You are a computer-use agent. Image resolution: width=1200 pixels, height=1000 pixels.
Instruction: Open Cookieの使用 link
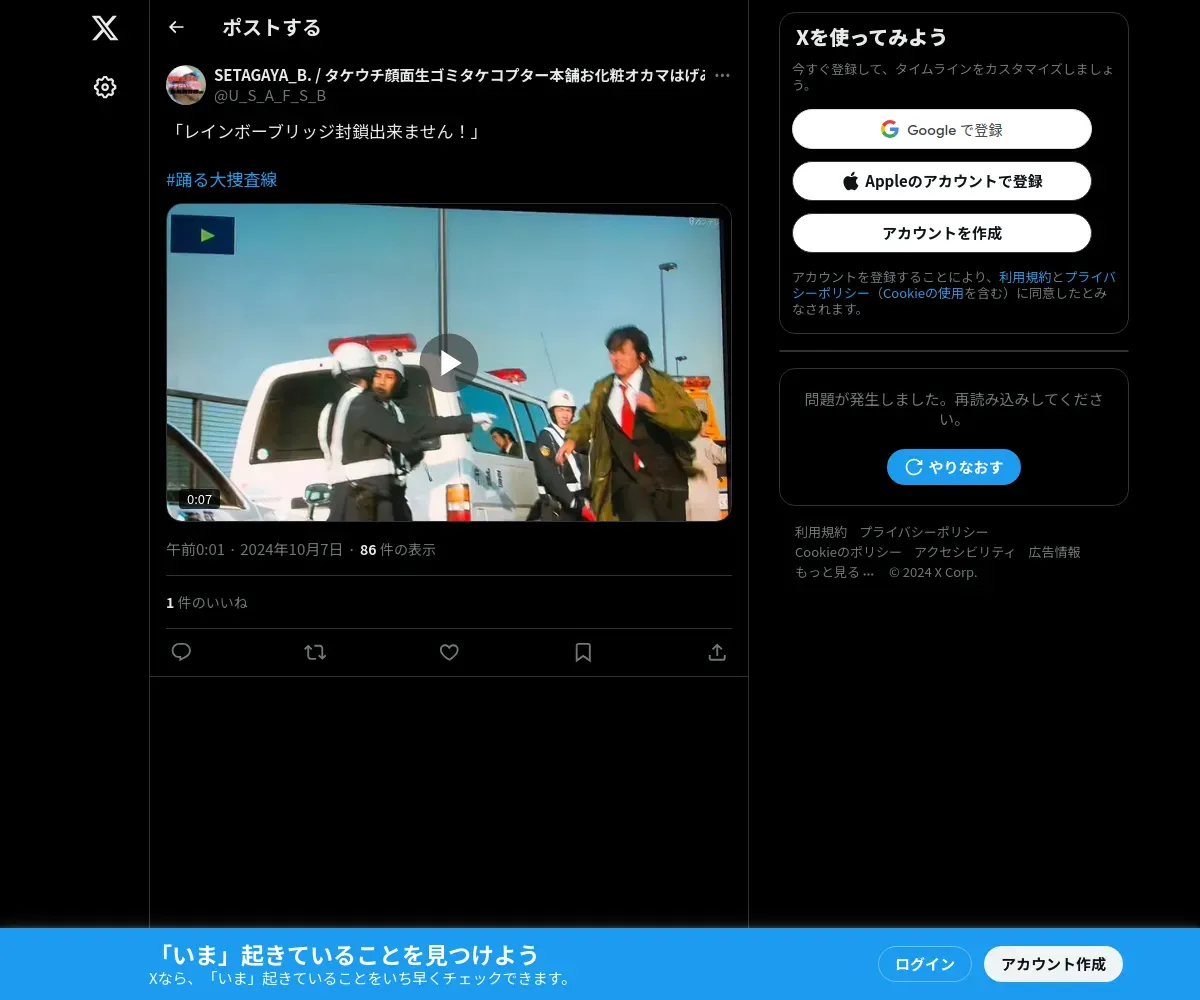(923, 293)
